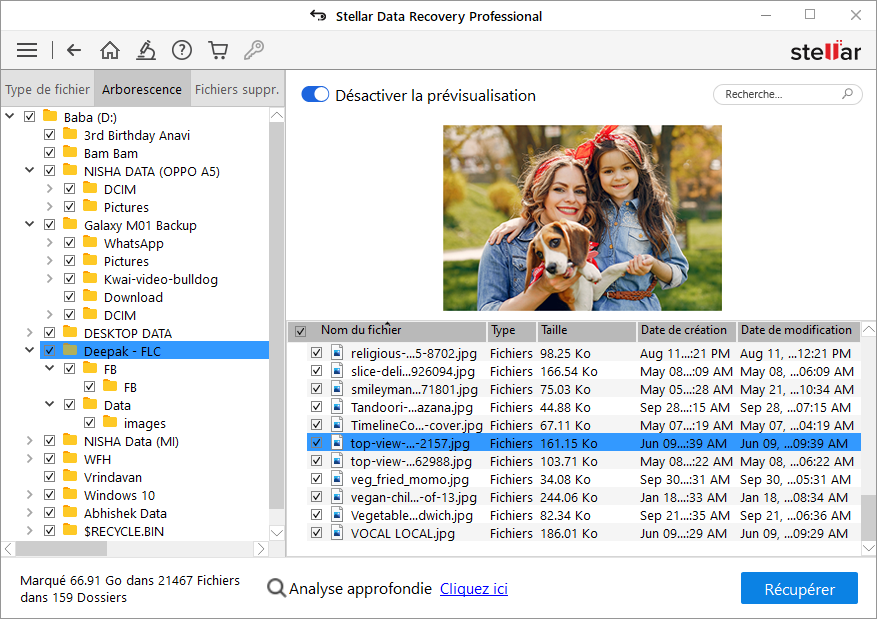Click the preview image of the family
This screenshot has height=619, width=877.
[x=582, y=218]
